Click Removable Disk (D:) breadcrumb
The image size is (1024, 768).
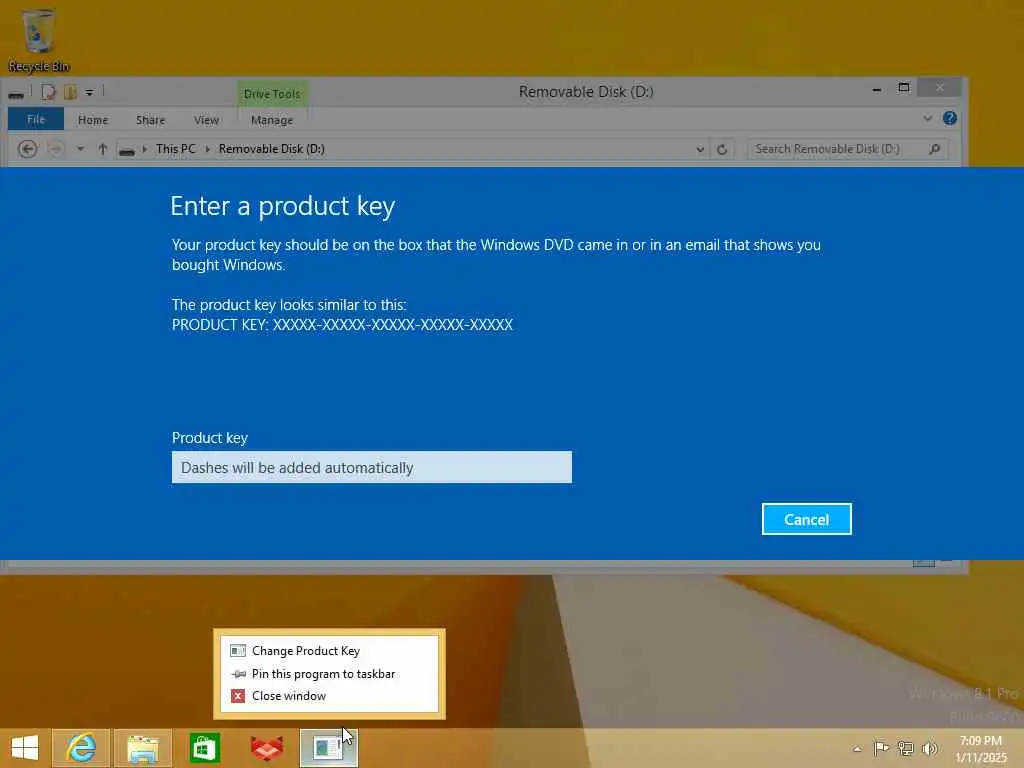click(x=272, y=149)
